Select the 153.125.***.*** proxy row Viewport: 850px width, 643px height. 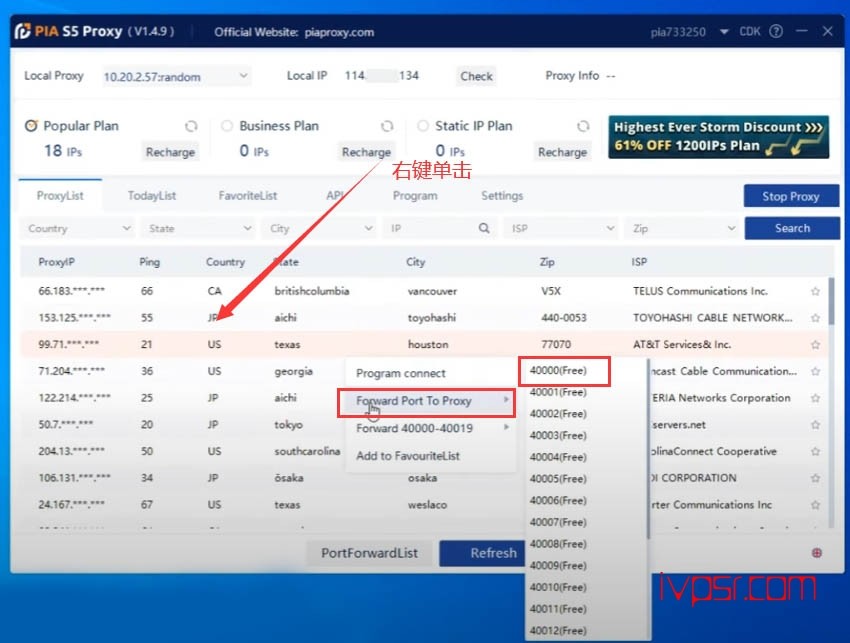coord(424,318)
